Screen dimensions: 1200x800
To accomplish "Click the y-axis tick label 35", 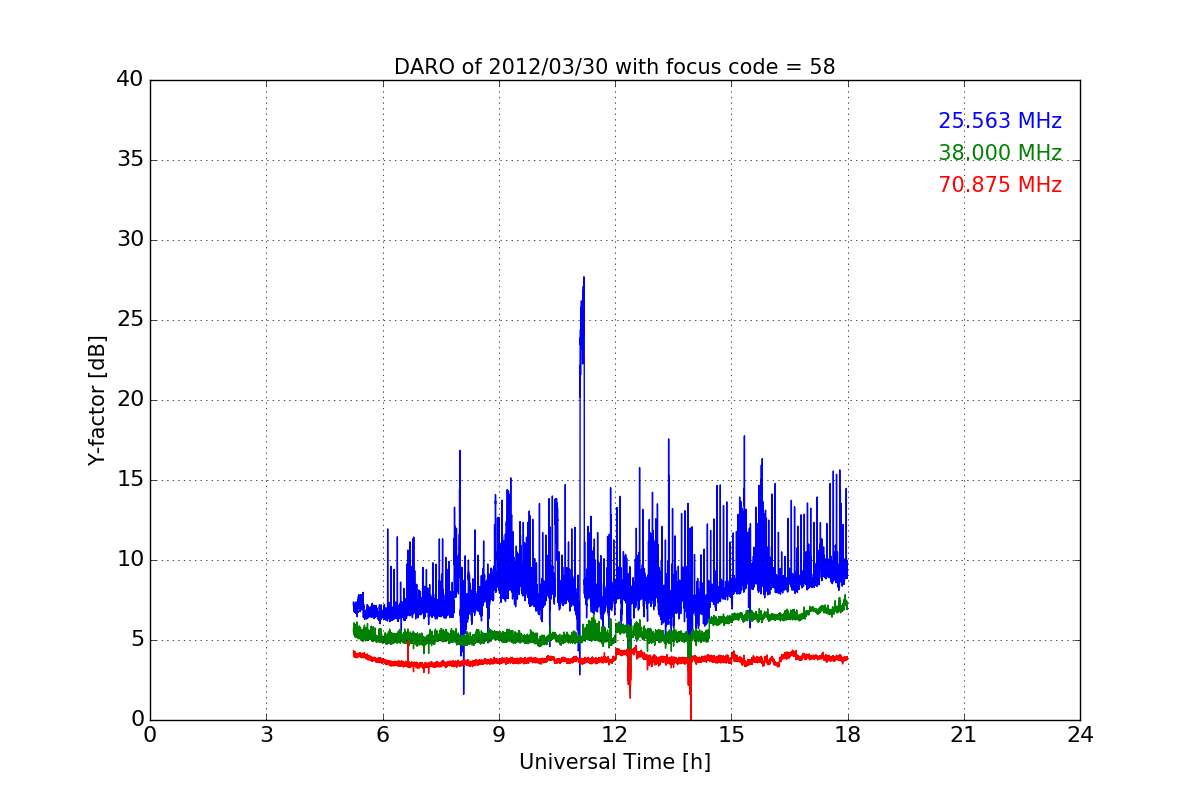I will click(x=130, y=160).
